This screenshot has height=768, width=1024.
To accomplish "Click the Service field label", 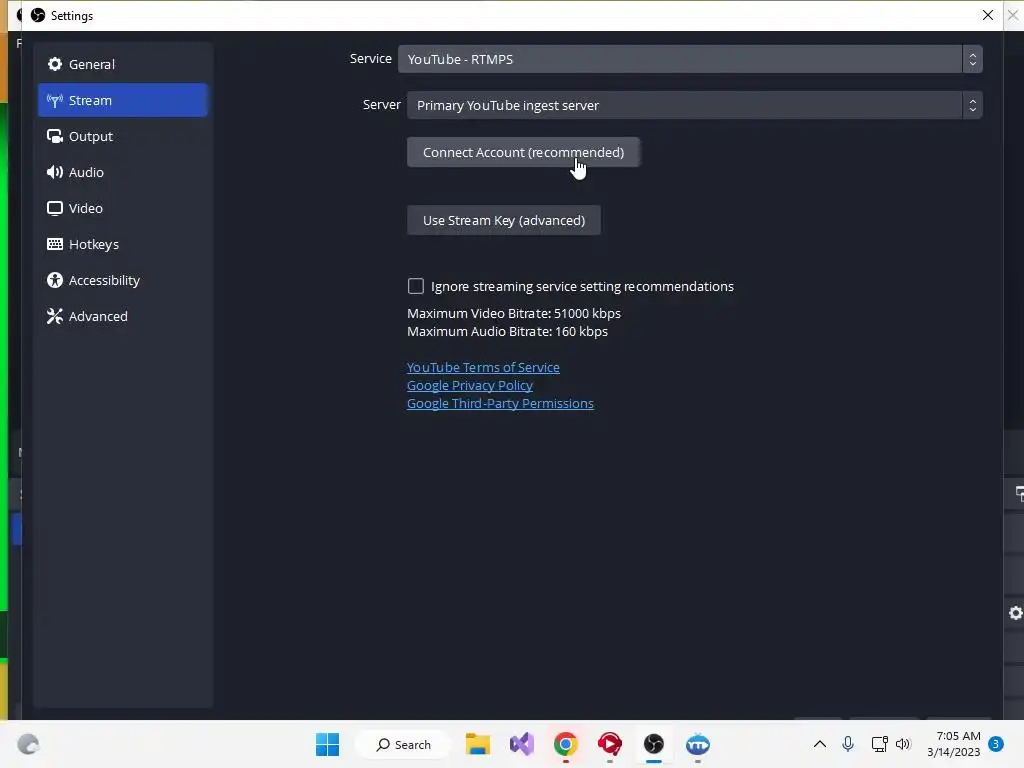I will (370, 58).
